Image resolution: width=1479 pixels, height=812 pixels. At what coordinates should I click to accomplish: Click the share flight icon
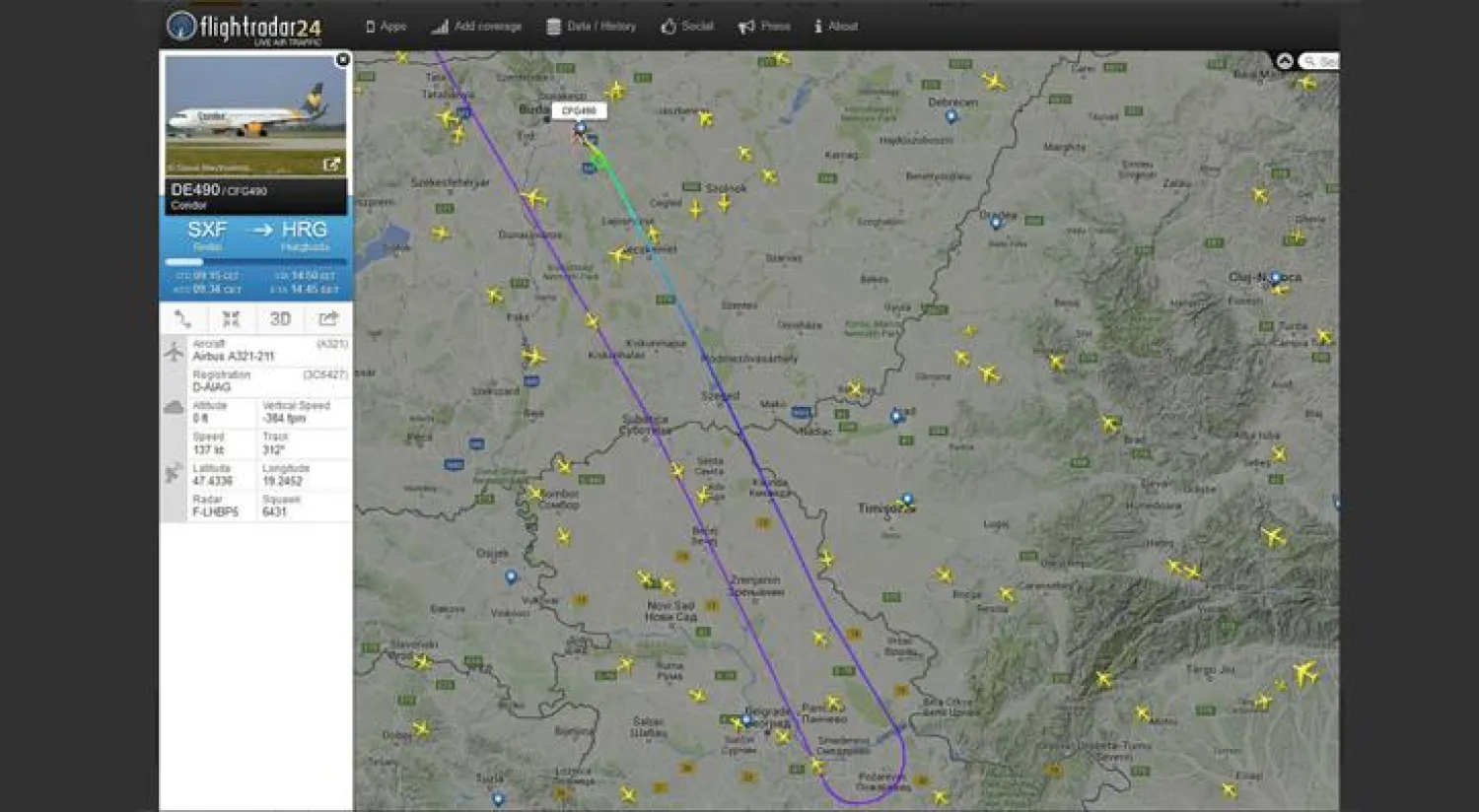coord(328,318)
